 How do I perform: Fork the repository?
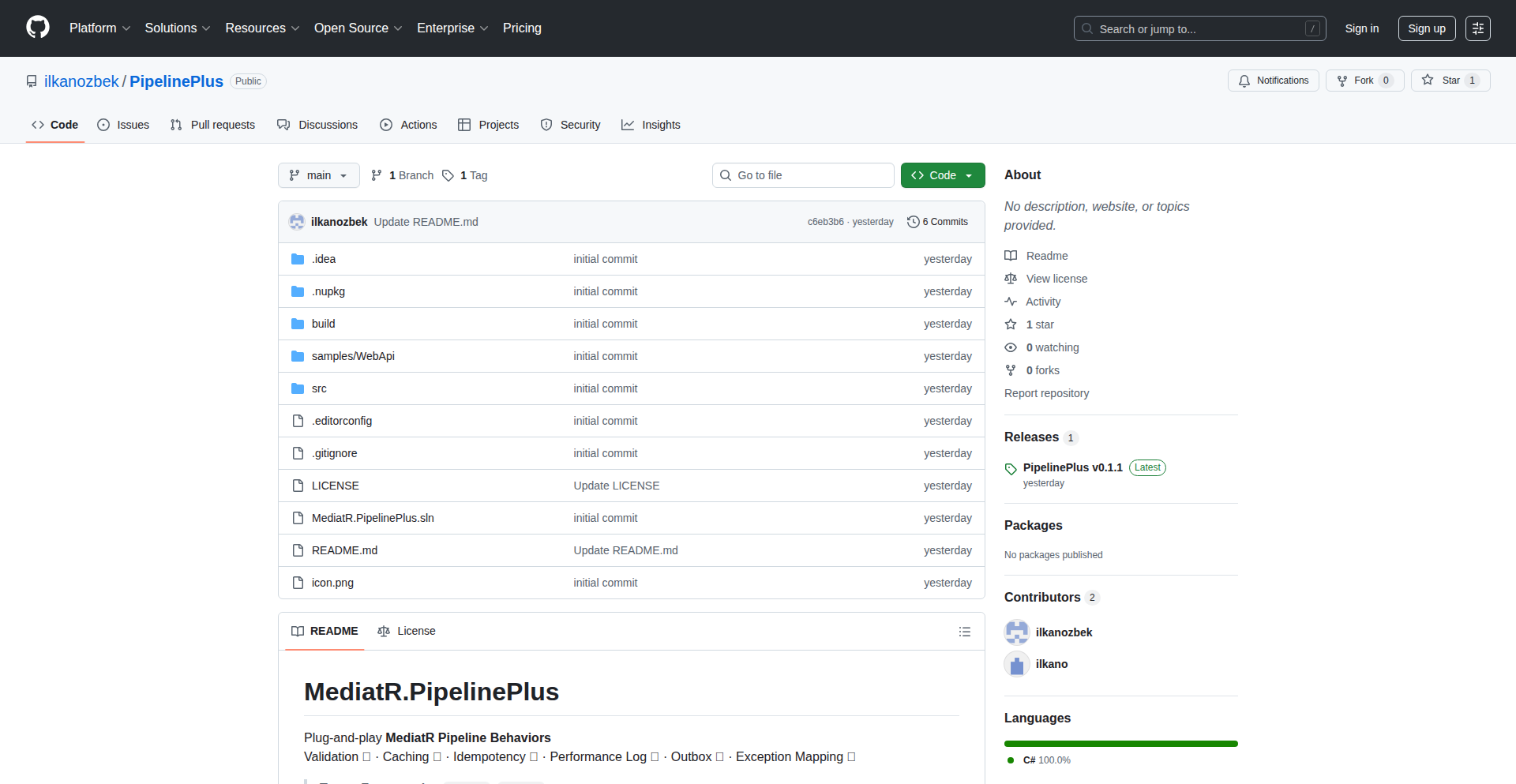pos(1364,81)
